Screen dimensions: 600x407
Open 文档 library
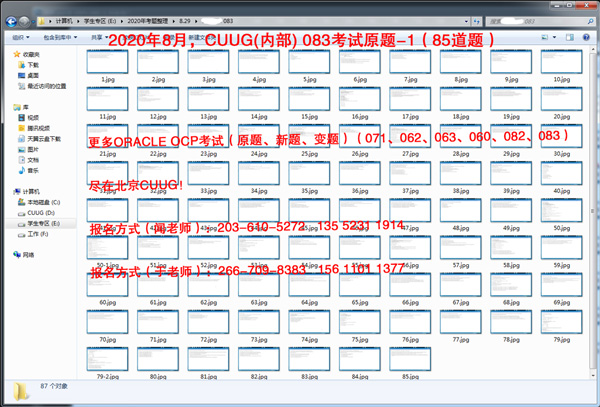pos(28,160)
